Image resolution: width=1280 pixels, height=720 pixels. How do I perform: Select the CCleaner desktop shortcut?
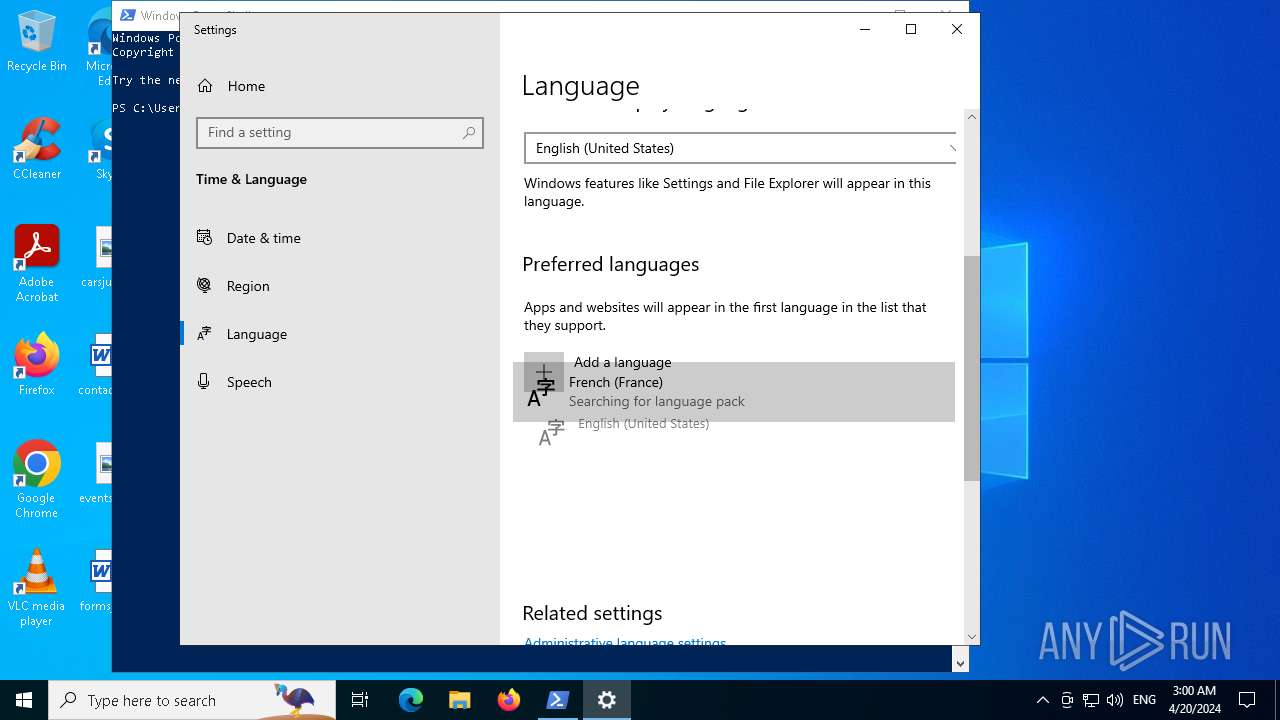pos(37,150)
